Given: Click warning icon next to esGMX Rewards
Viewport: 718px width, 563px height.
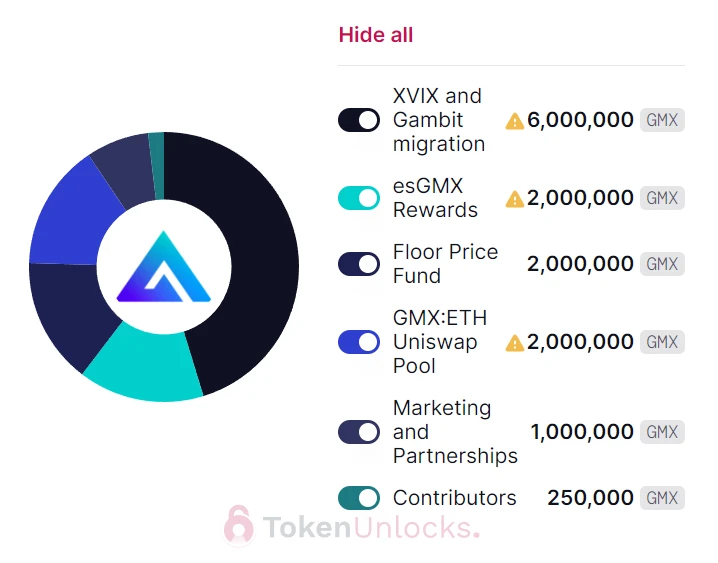Looking at the screenshot, I should [514, 199].
